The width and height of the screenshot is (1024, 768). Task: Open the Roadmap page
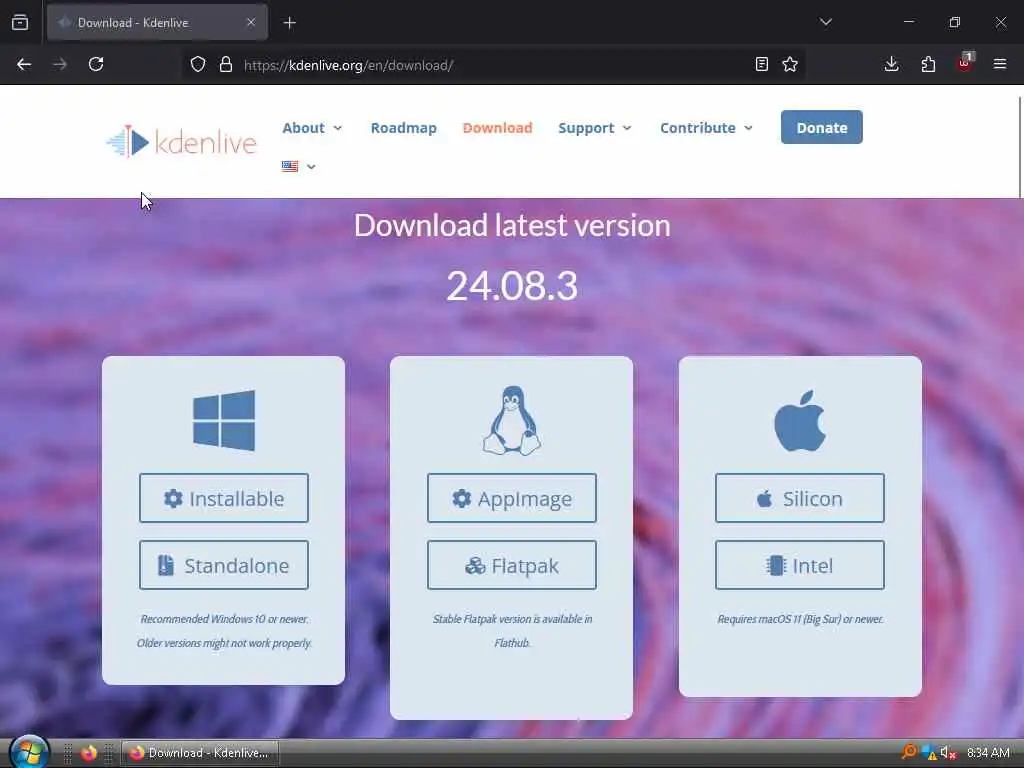(404, 128)
